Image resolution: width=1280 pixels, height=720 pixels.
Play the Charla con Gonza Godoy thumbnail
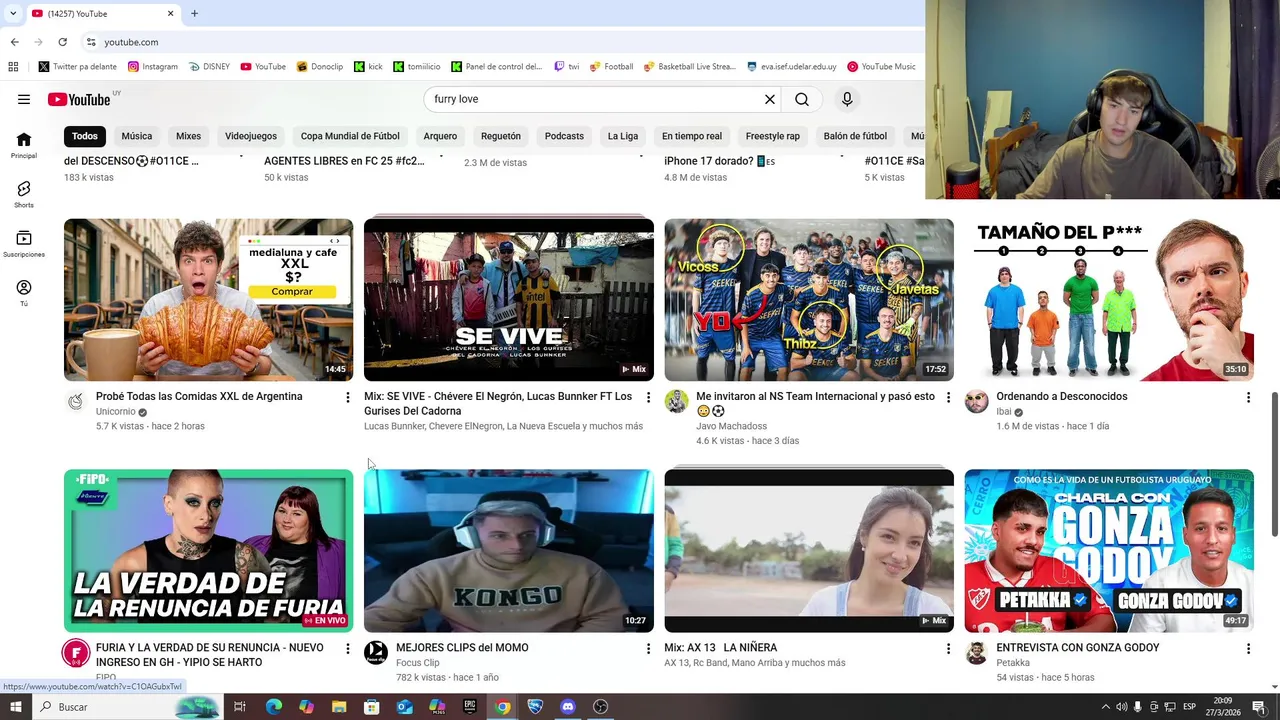point(1109,551)
